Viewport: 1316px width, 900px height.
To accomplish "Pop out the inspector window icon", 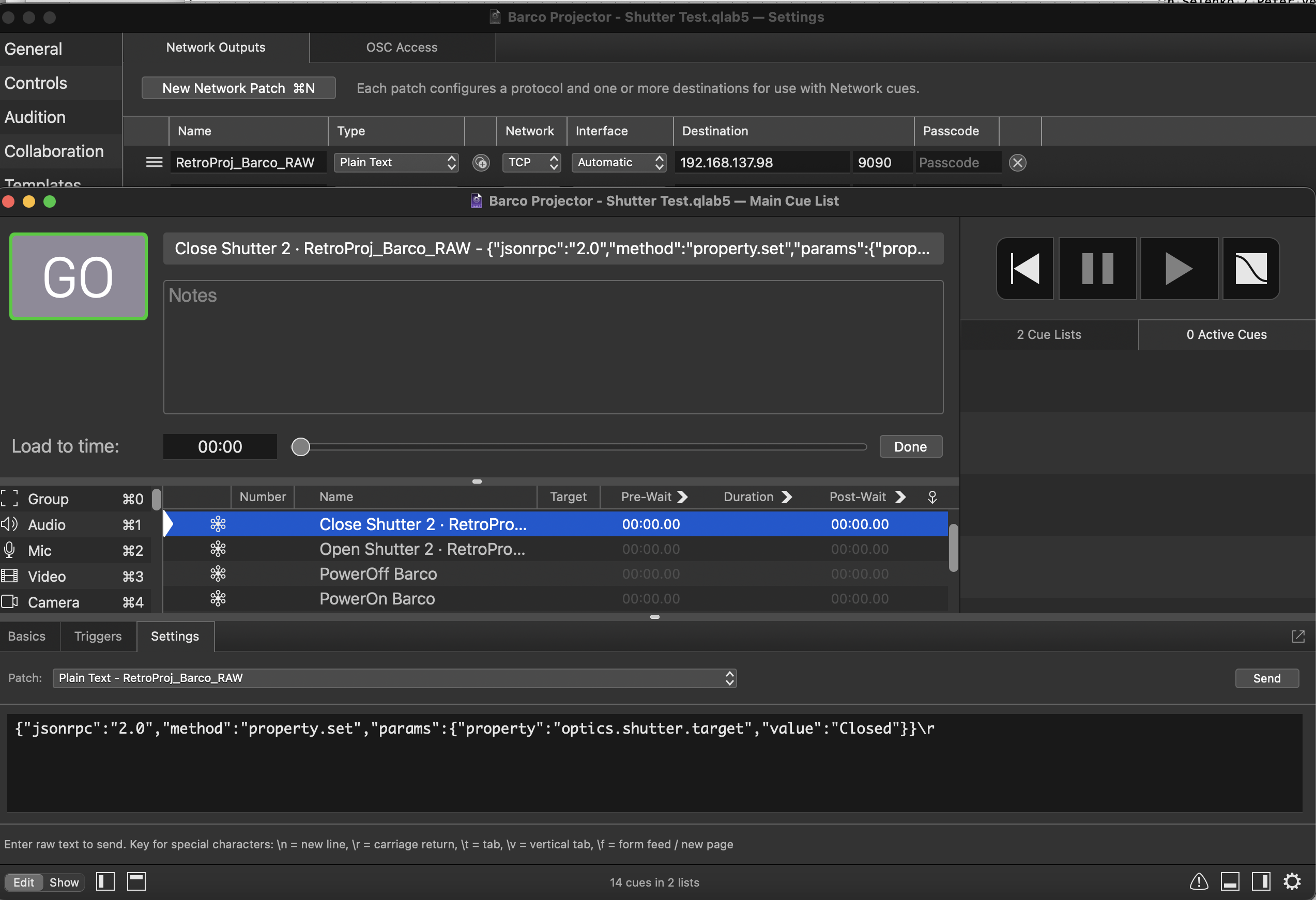I will click(1298, 636).
